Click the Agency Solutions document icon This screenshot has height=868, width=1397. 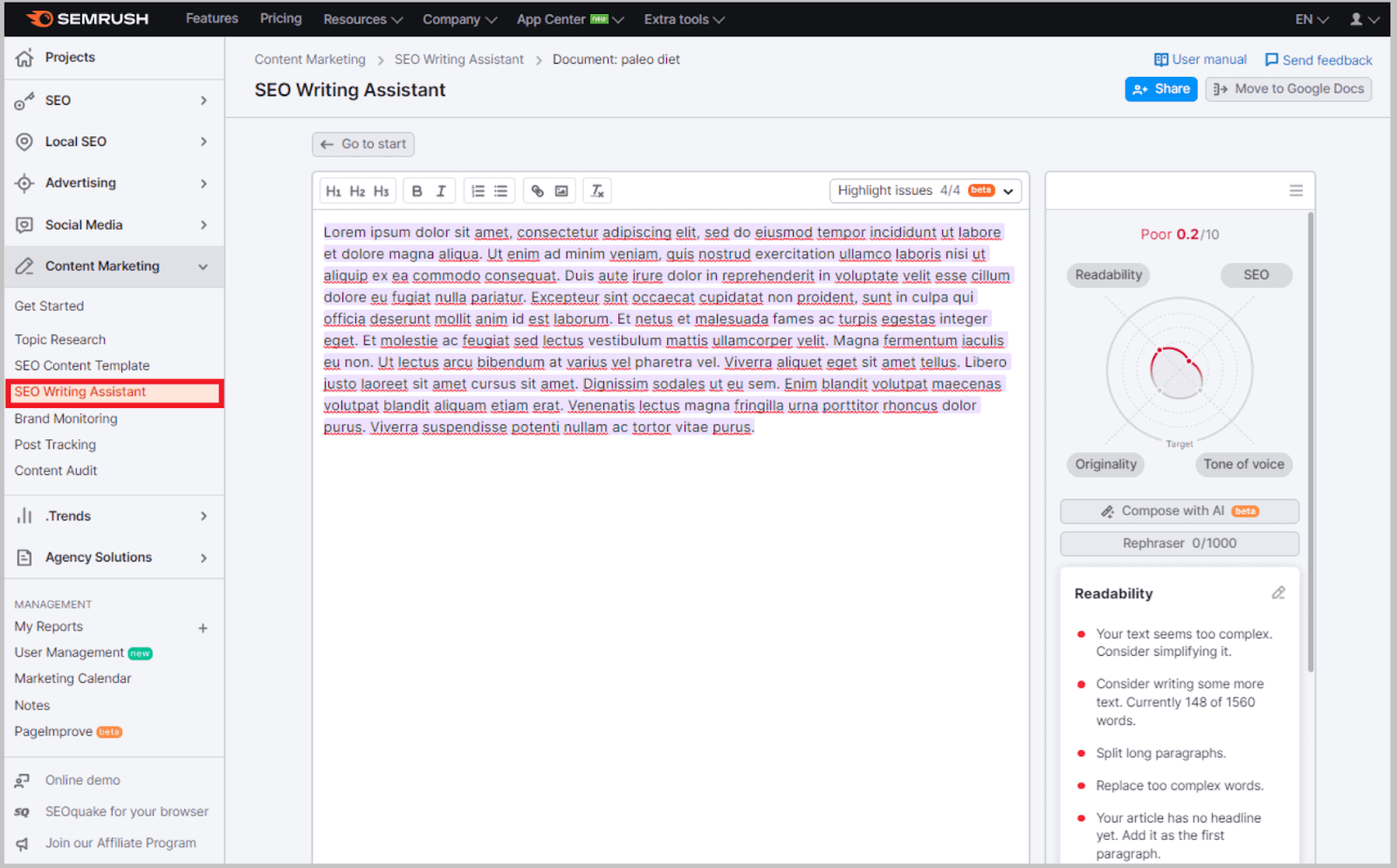(24, 557)
